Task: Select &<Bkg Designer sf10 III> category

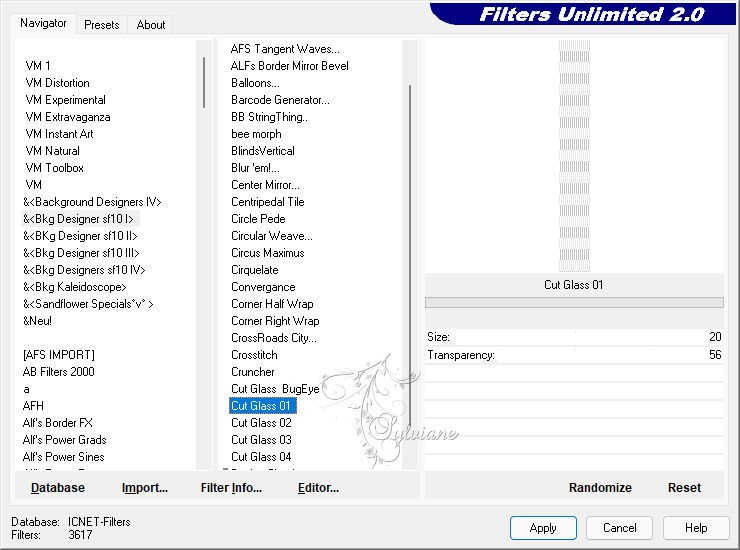Action: click(81, 253)
